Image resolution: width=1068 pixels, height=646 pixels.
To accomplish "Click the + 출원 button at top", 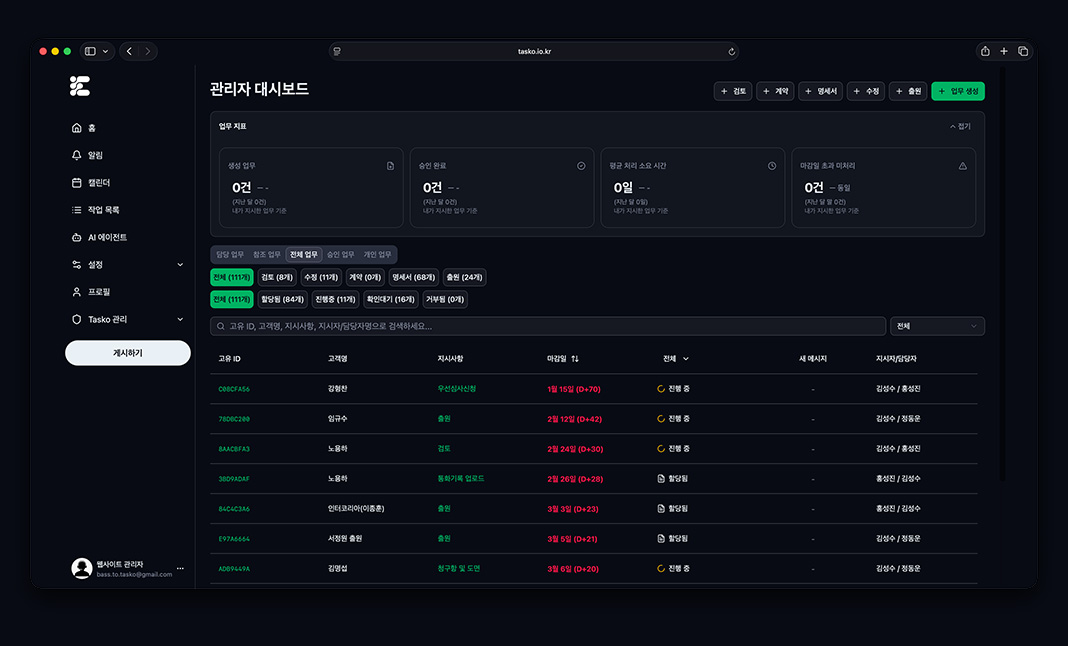I will point(908,91).
